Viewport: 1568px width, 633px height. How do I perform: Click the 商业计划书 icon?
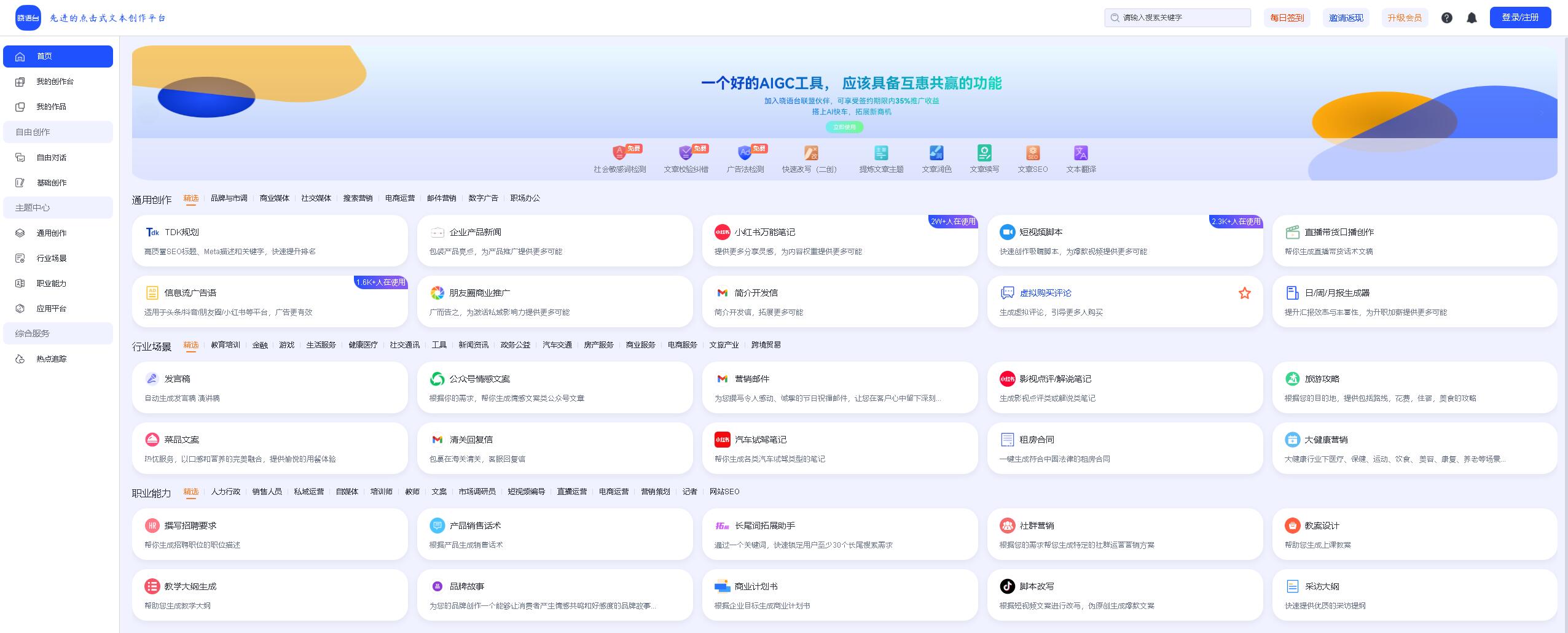[x=722, y=586]
